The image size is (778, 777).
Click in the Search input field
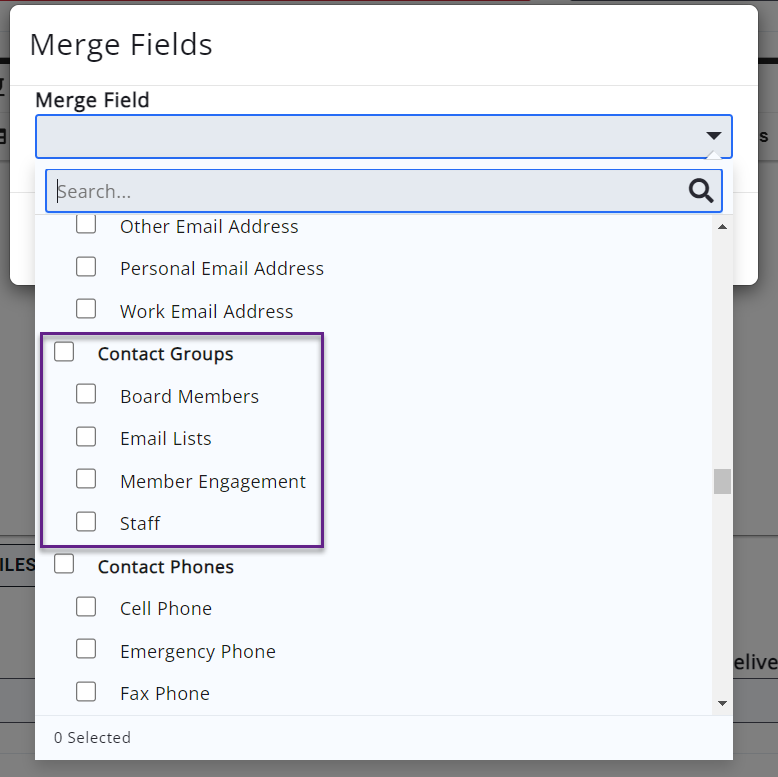click(365, 191)
